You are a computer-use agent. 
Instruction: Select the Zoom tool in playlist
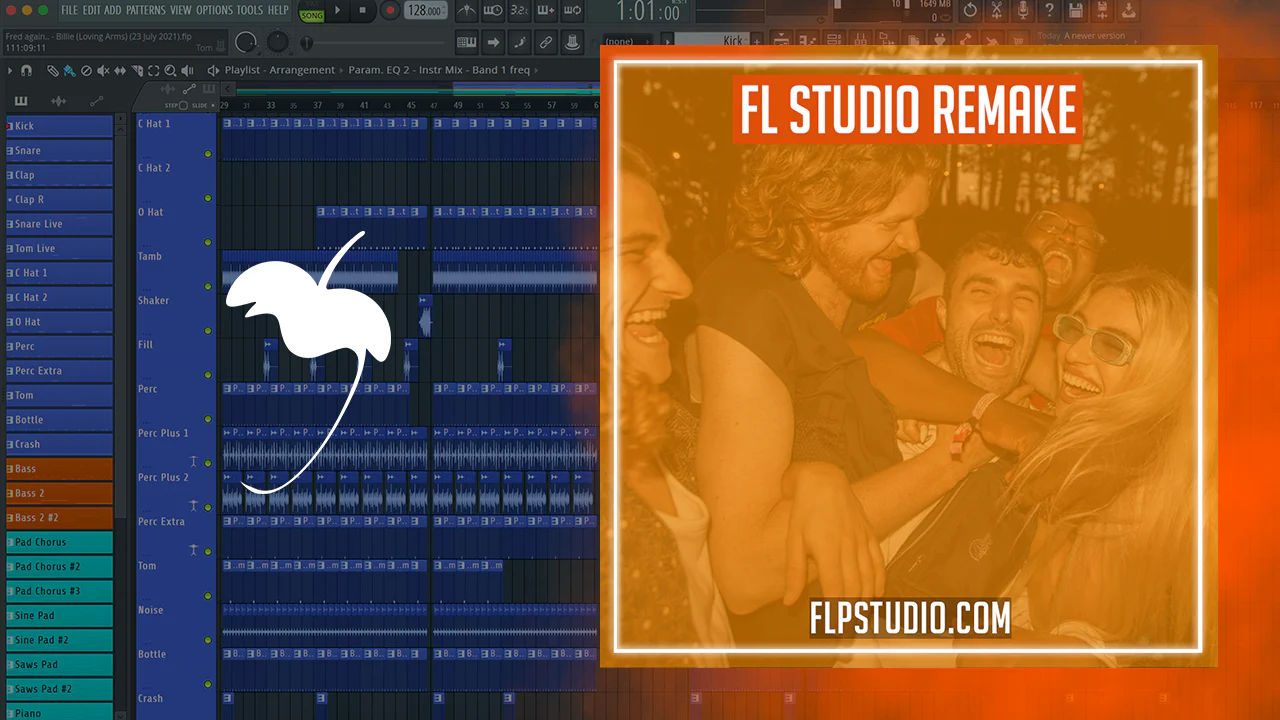click(170, 71)
